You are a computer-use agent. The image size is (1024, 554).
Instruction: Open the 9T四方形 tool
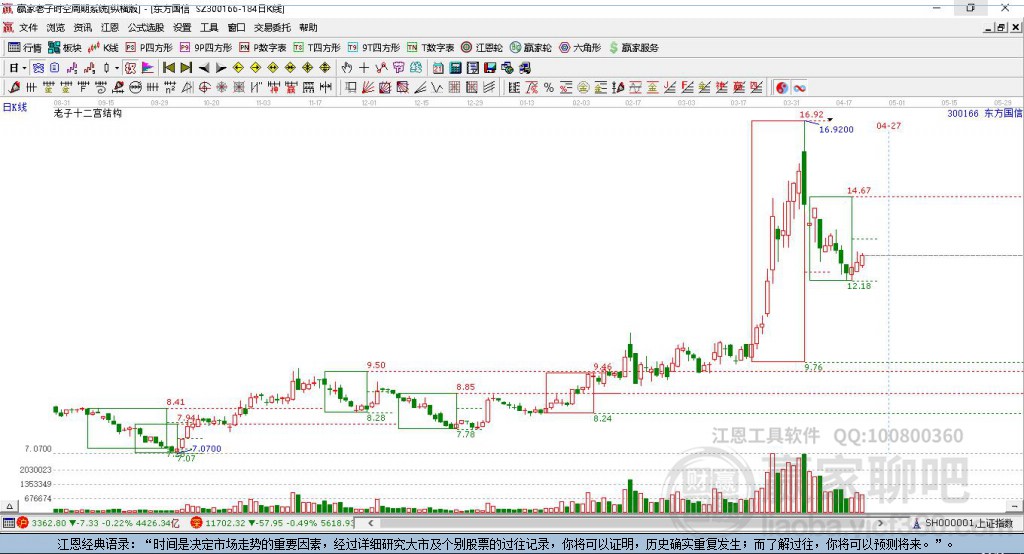(x=374, y=48)
